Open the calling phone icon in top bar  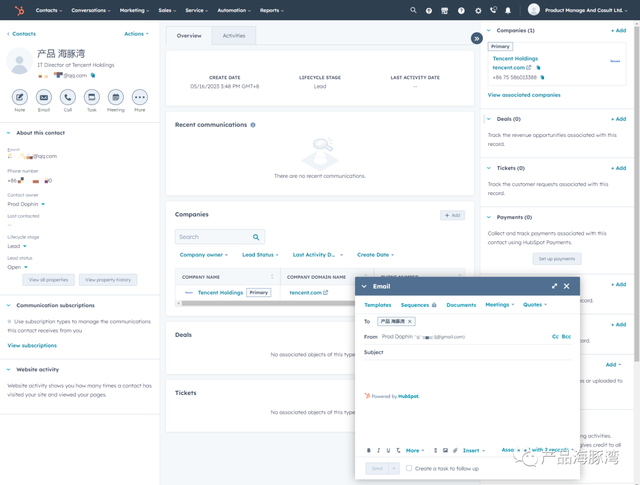pyautogui.click(x=493, y=10)
